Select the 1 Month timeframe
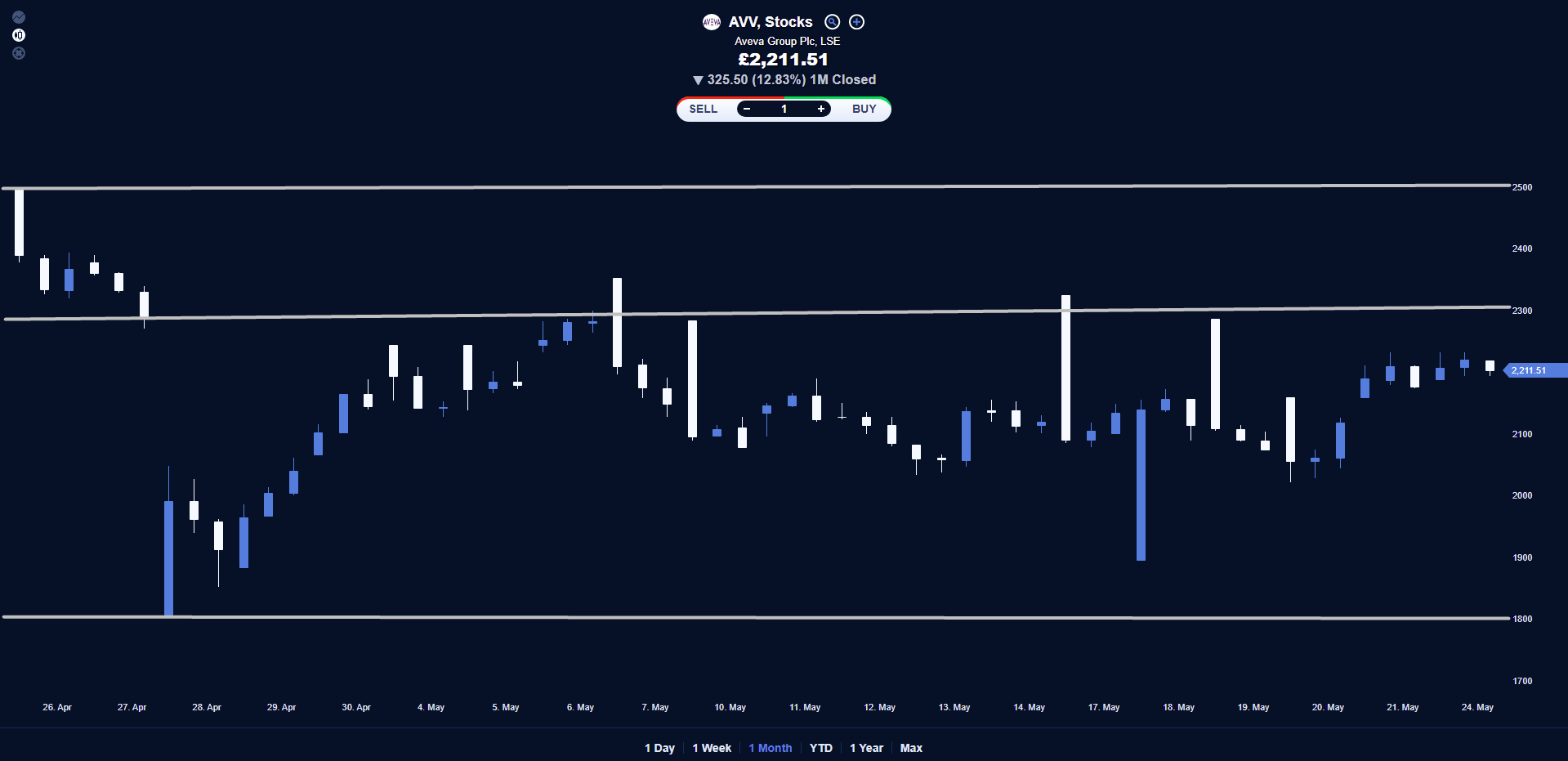Viewport: 1568px width, 761px height. (x=771, y=748)
